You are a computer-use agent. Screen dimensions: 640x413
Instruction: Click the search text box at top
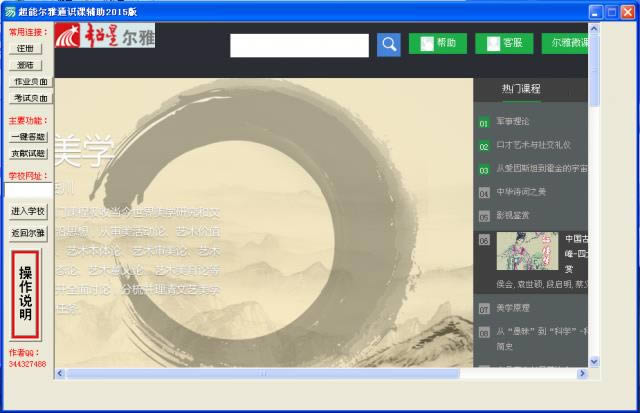(299, 45)
